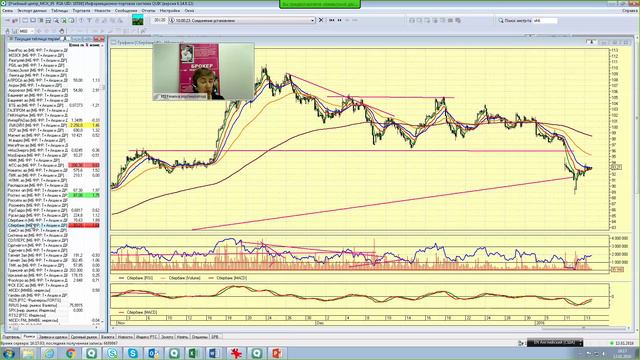The height and width of the screenshot is (360, 640).
Task: Open Excel from taskbar
Action: [x=193, y=353]
